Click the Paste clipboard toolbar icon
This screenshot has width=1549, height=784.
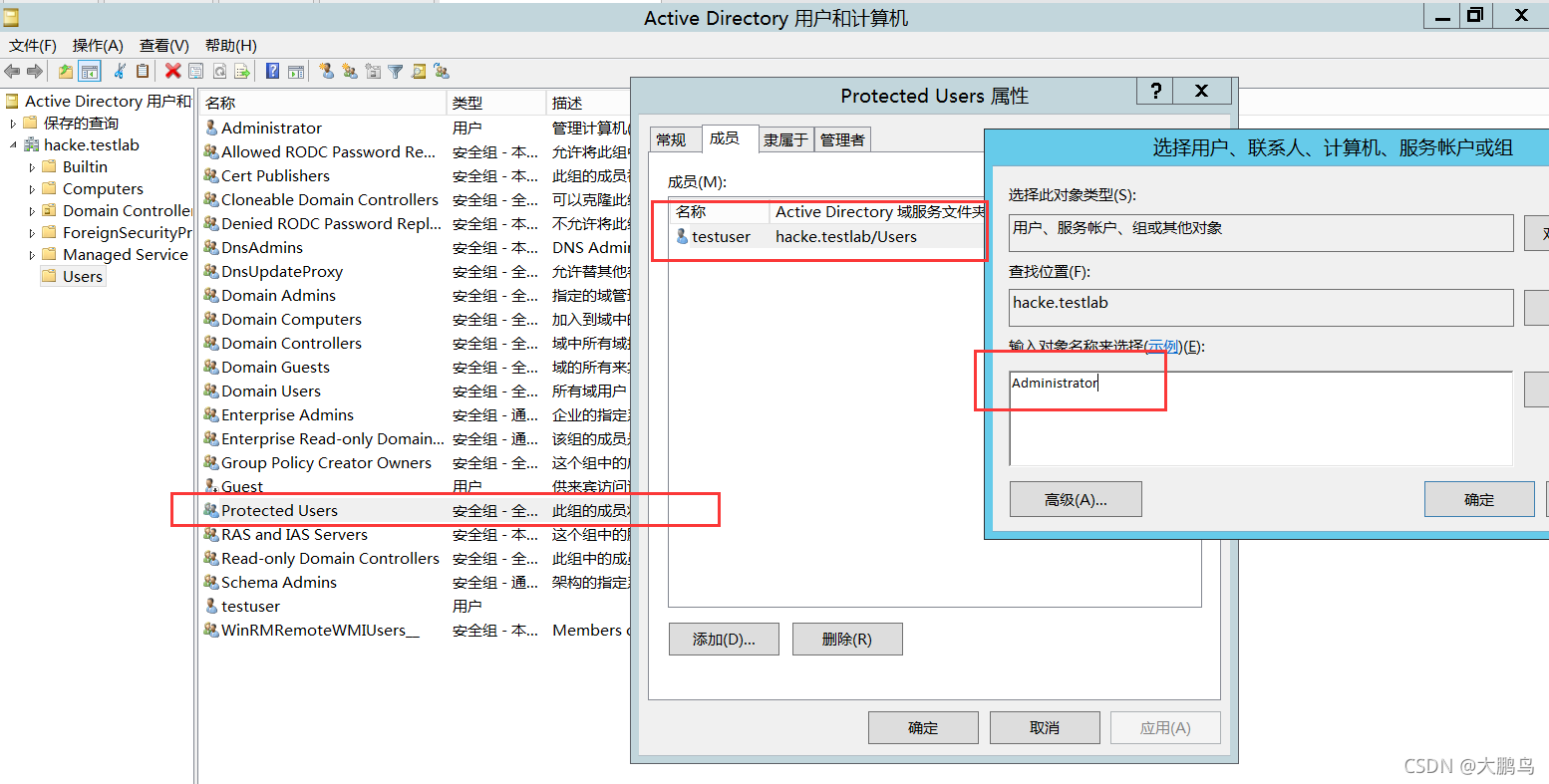(143, 71)
